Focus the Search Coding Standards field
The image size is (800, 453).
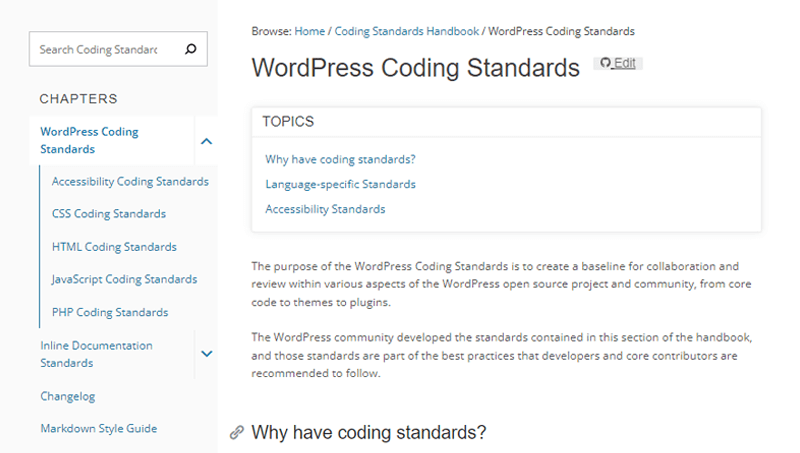coord(118,49)
